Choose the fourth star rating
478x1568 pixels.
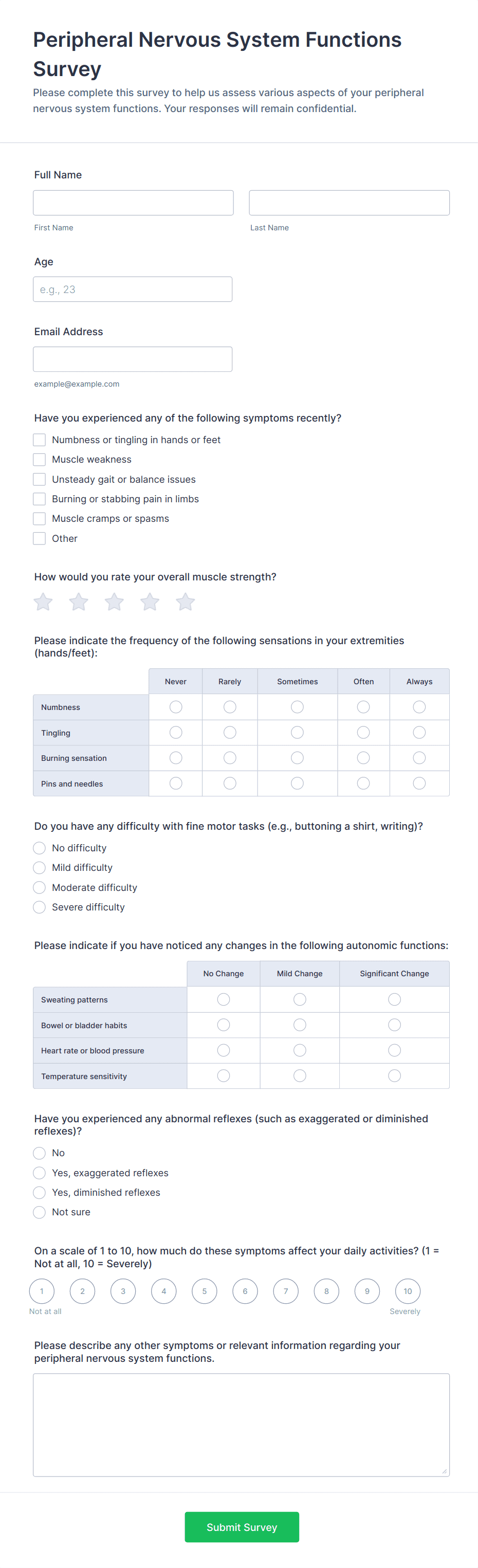point(150,602)
